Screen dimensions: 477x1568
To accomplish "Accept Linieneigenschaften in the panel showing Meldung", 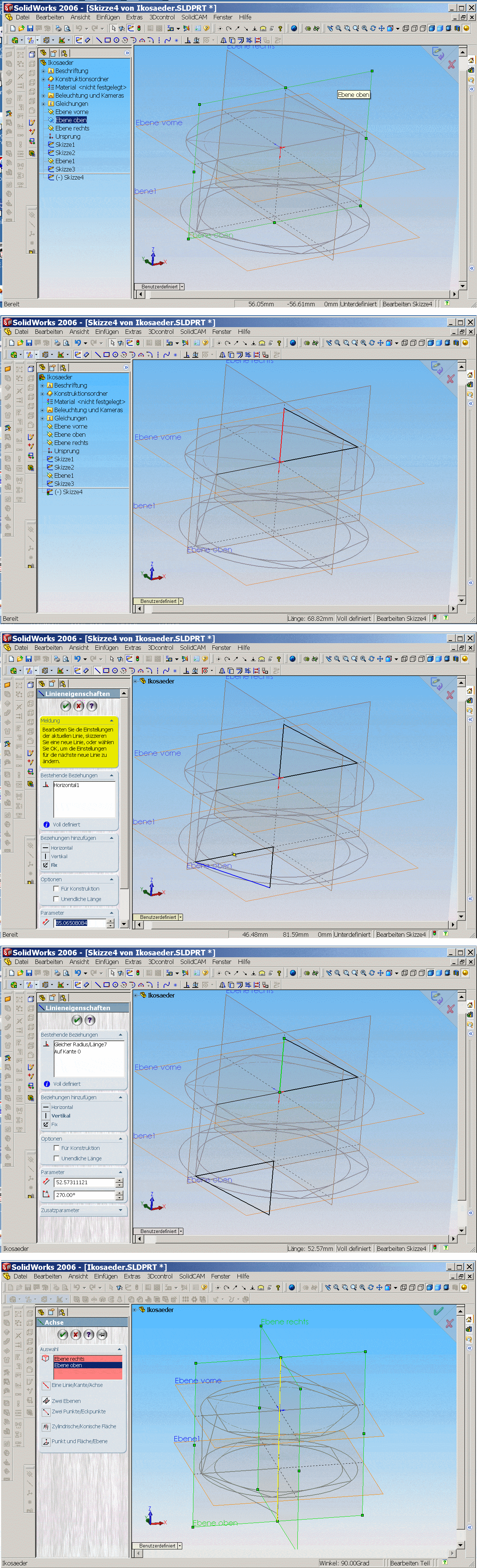I will [66, 706].
